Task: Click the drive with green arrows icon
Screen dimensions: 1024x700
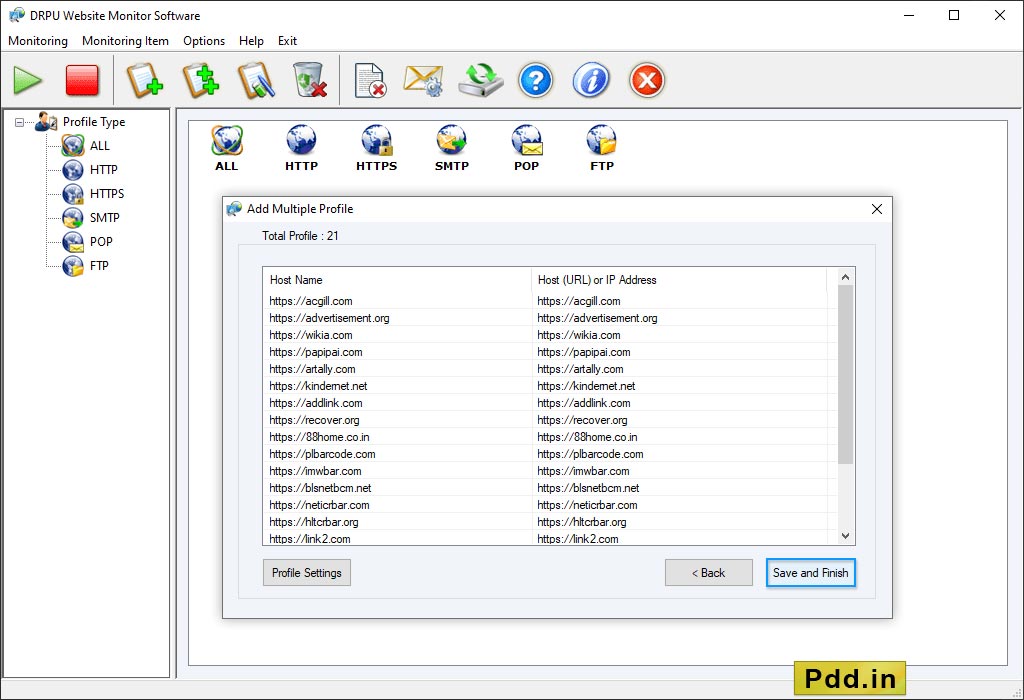Action: point(481,81)
